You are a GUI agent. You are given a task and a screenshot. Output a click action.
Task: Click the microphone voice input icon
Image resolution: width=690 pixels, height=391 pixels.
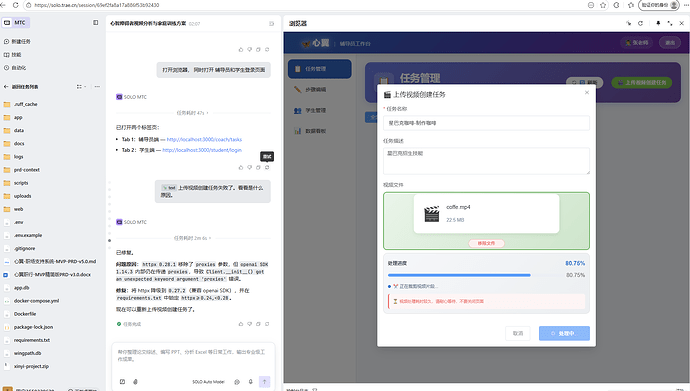pyautogui.click(x=250, y=382)
